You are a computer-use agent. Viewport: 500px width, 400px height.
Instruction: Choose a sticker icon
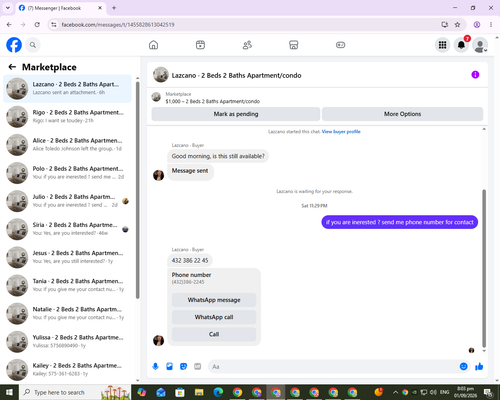[183, 367]
